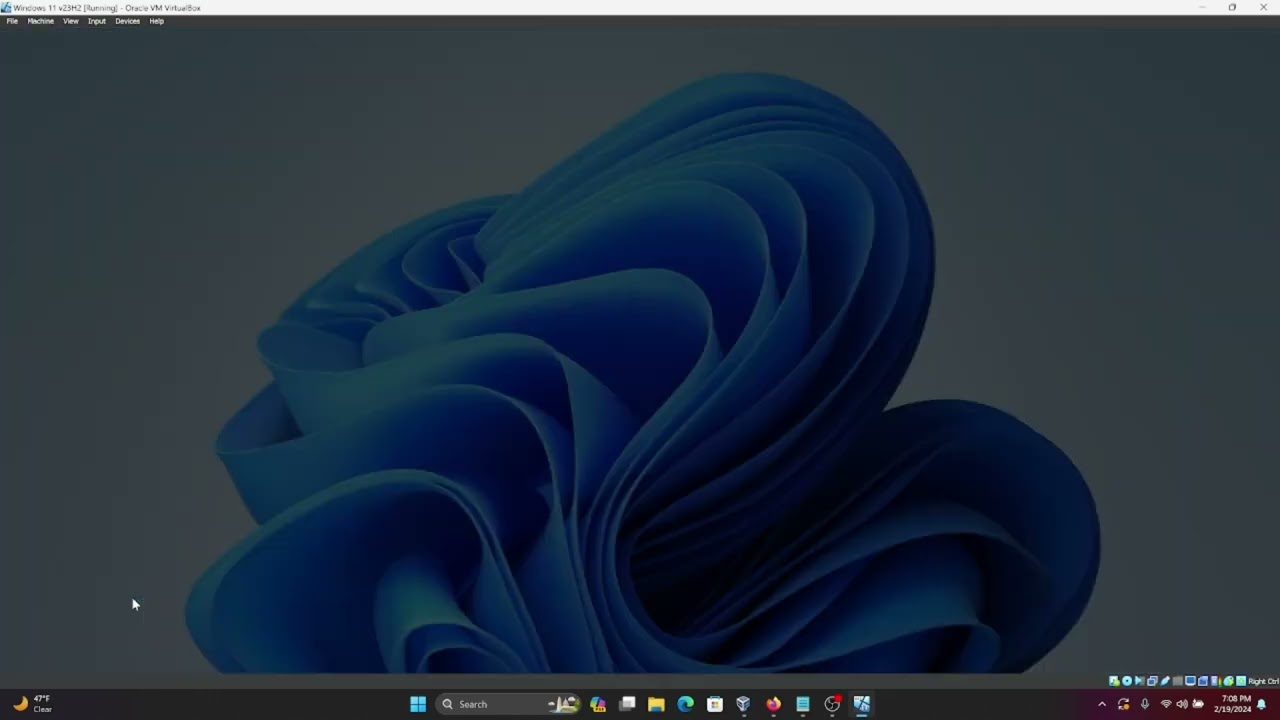Open Microsoft Store from taskbar
The image size is (1280, 720).
coord(714,704)
